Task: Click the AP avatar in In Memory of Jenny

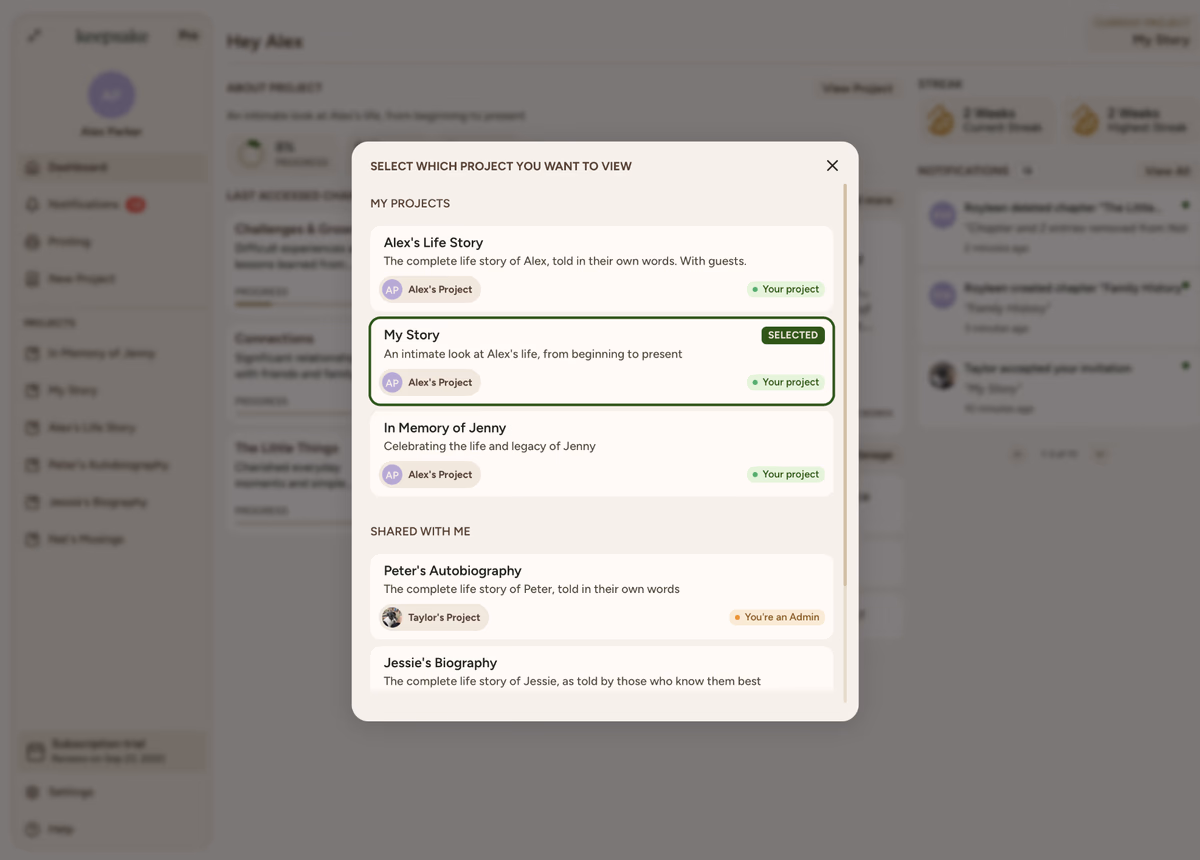Action: point(392,475)
